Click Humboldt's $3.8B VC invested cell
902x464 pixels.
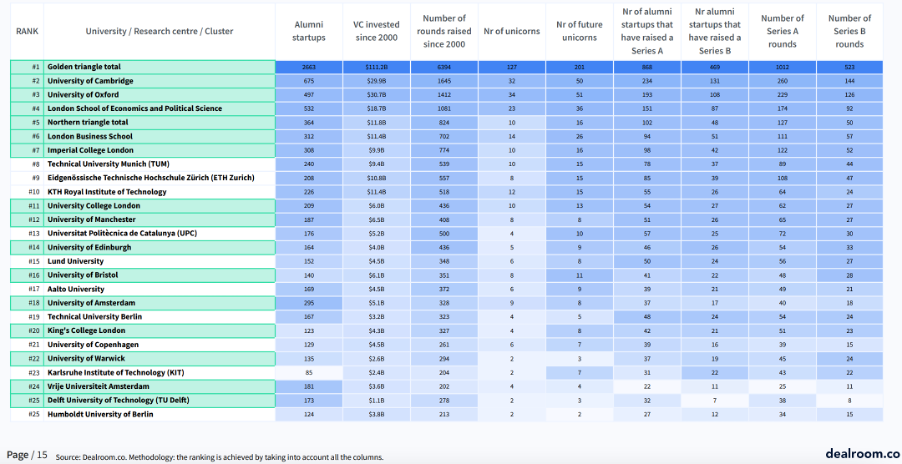coord(377,414)
